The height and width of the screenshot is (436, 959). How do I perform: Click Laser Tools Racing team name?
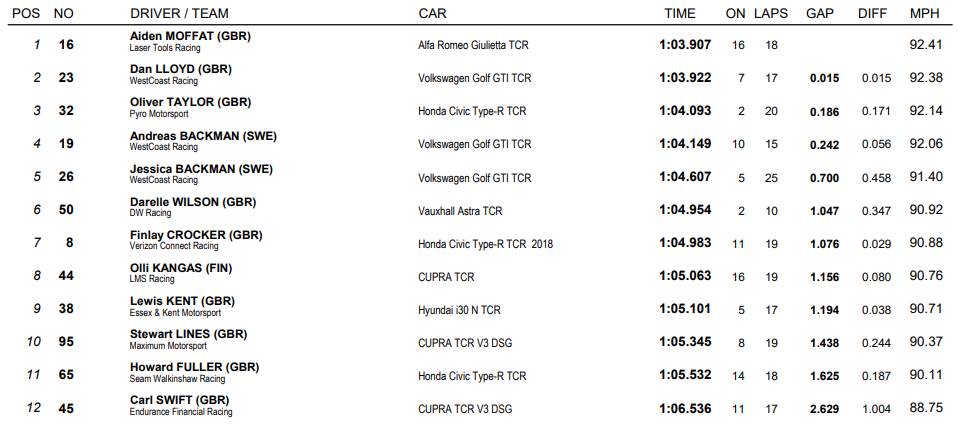pos(165,48)
